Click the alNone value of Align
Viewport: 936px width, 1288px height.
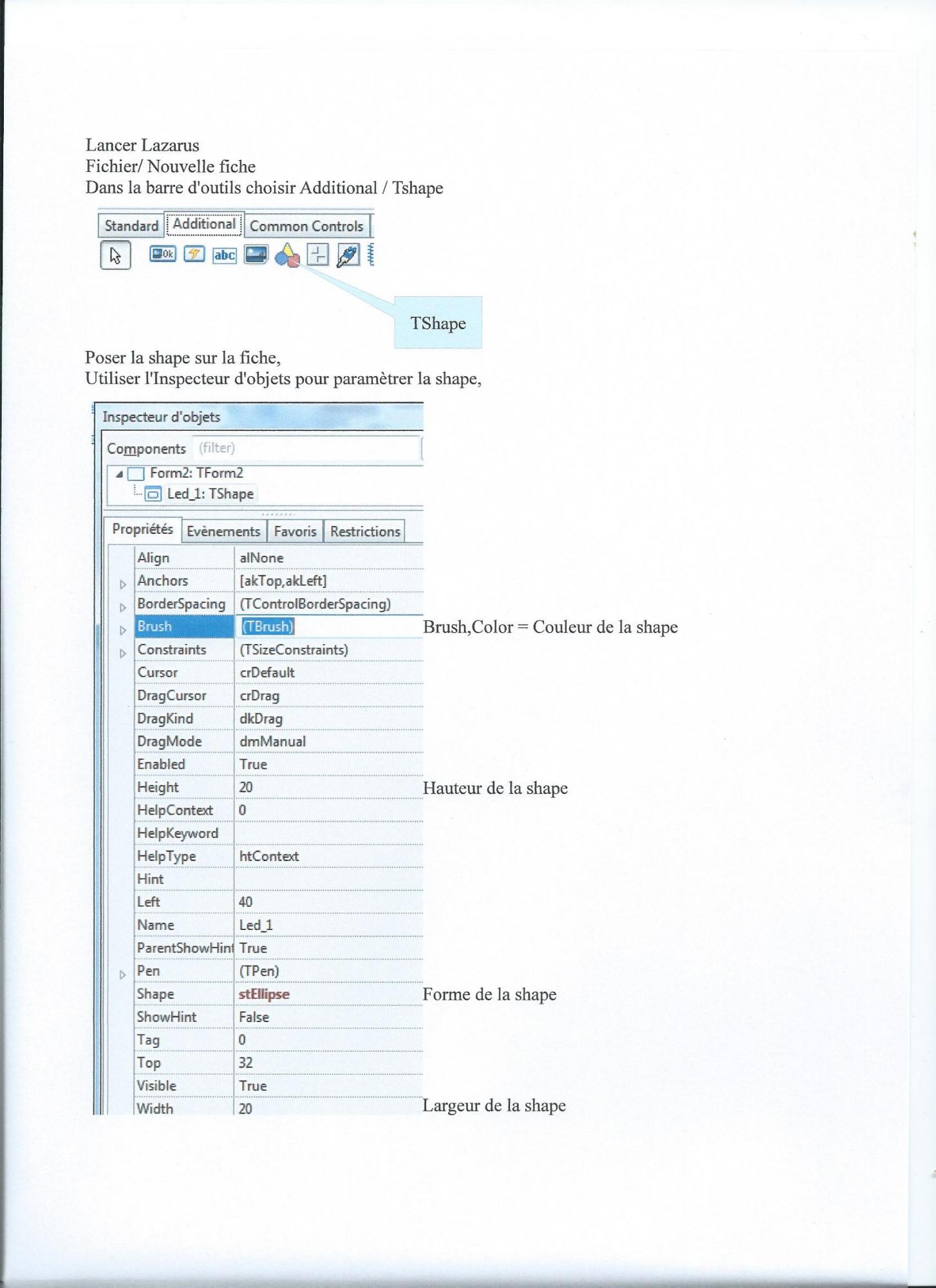tap(261, 558)
